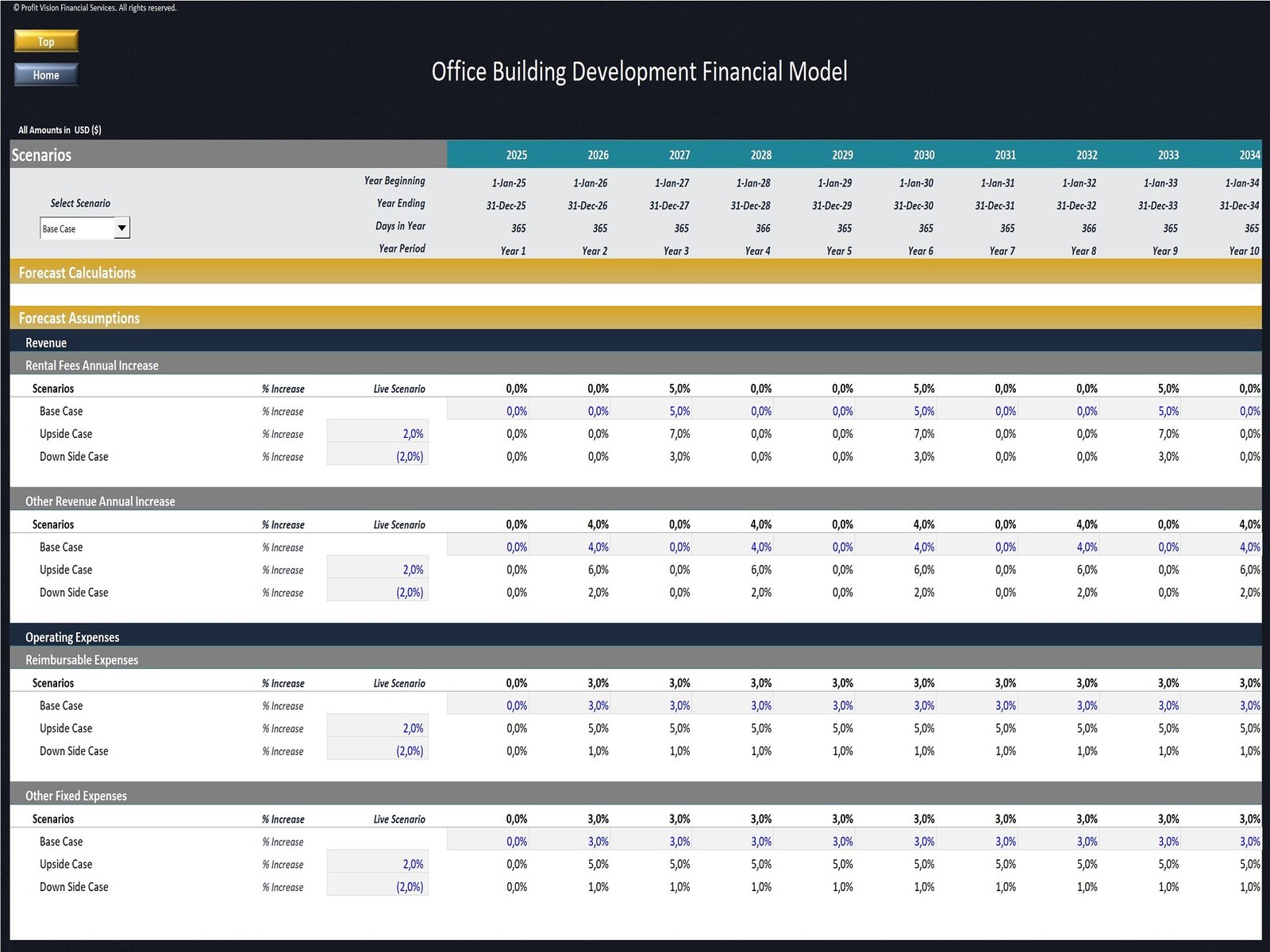The width and height of the screenshot is (1270, 952).
Task: Select Down Side Case input under Rental Fees
Action: [378, 457]
